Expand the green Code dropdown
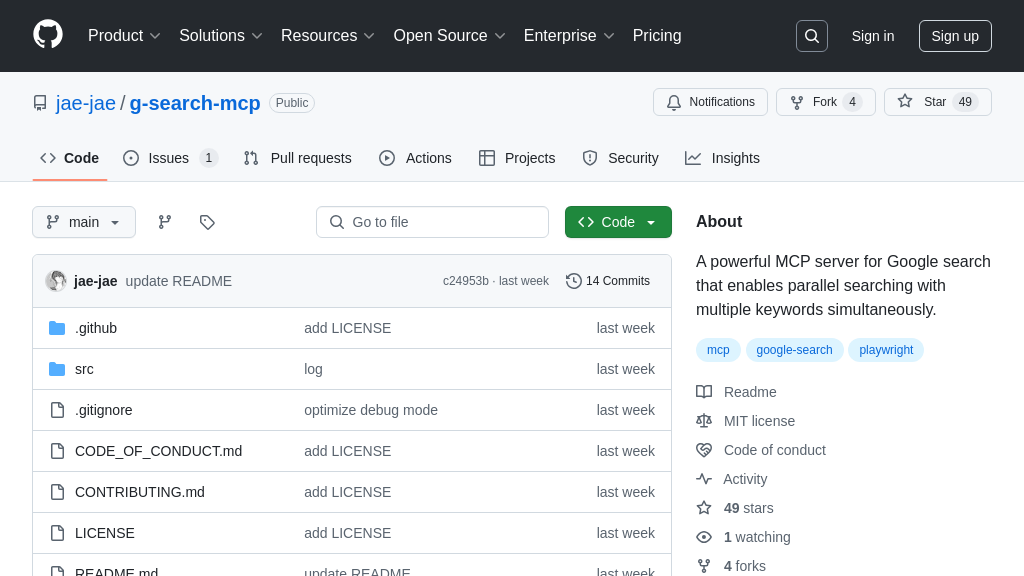 618,222
